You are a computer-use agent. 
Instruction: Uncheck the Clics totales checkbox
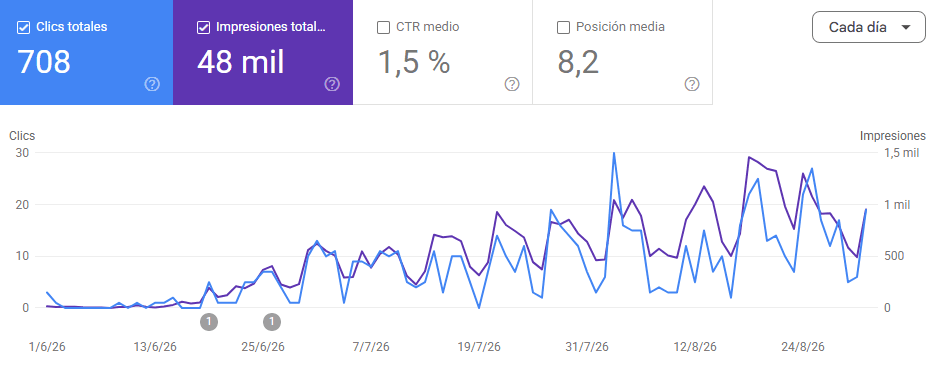pos(24,27)
